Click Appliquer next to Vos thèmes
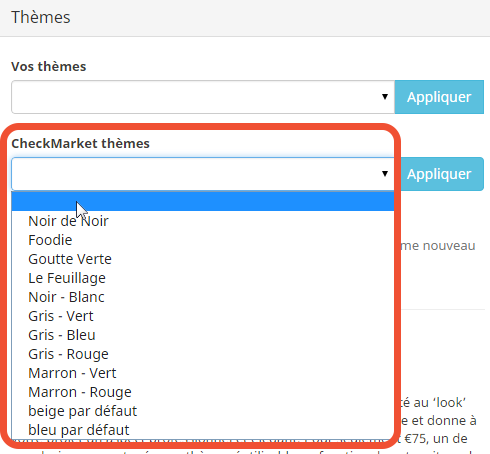490x454 pixels. [439, 97]
